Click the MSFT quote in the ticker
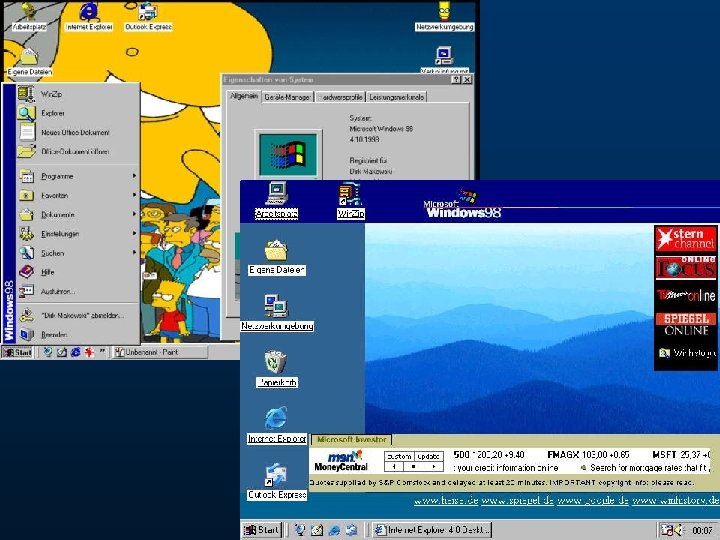Viewport: 720px width, 540px height. click(x=681, y=455)
